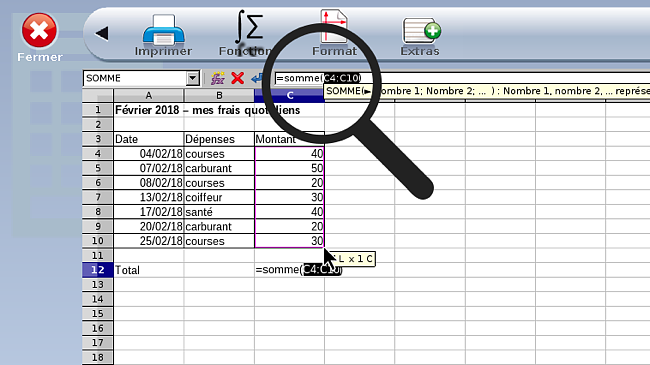Screen dimensions: 650x365
Task: Select cell with date 07/02/18
Action: coord(148,168)
